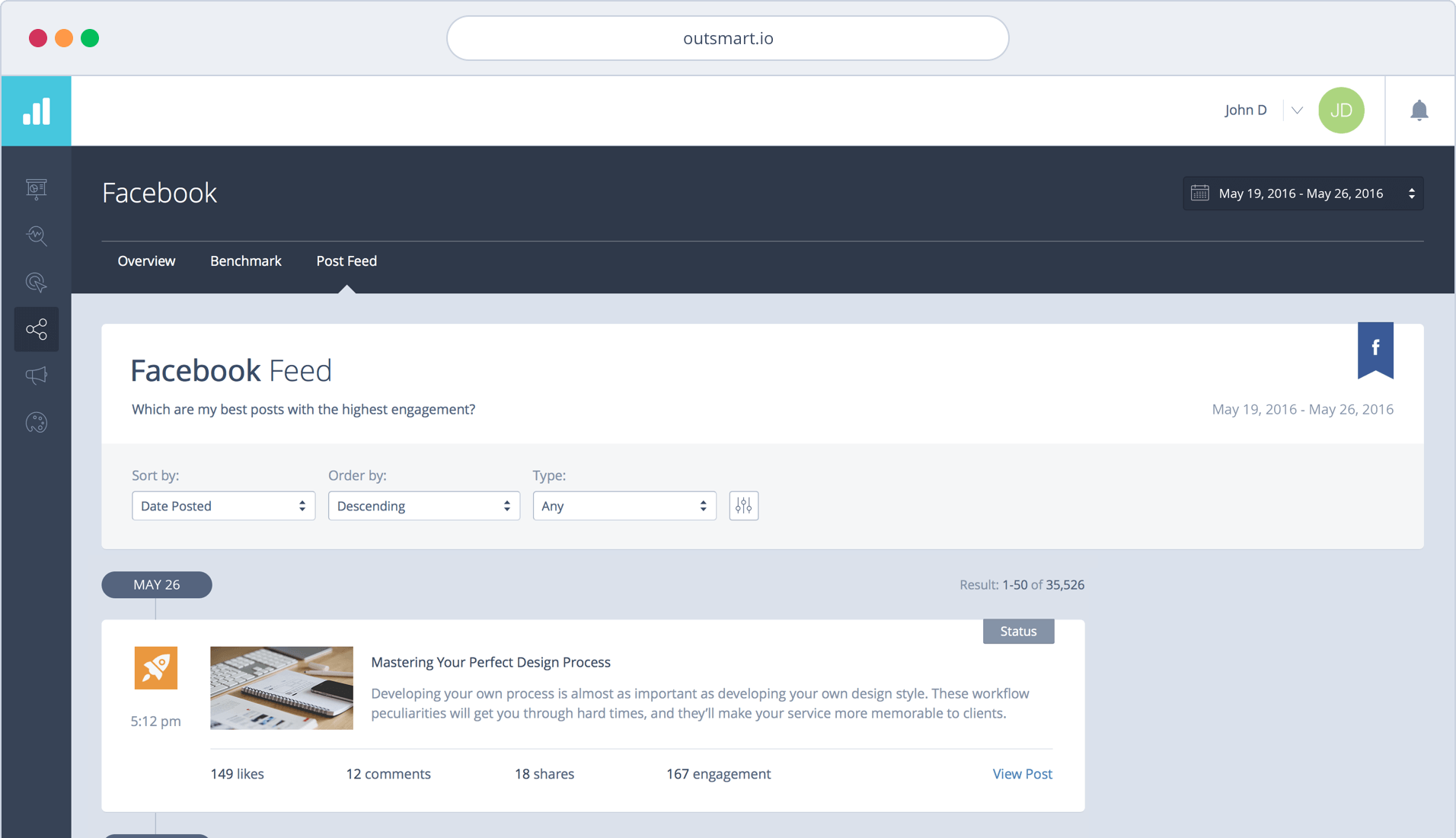Click the 12 comments count
The image size is (1456, 838).
(x=388, y=774)
